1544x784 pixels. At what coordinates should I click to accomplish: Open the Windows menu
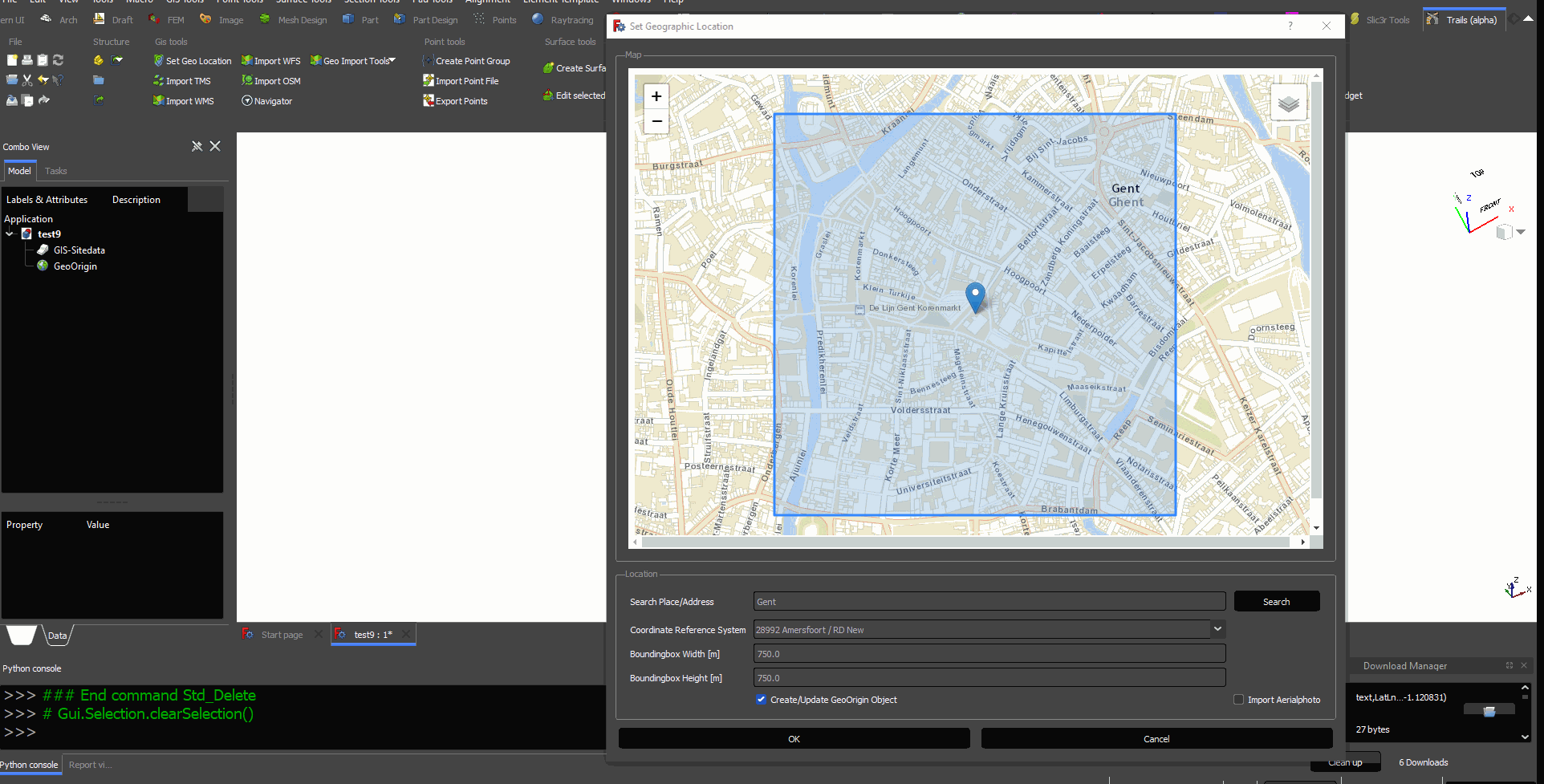click(631, 2)
